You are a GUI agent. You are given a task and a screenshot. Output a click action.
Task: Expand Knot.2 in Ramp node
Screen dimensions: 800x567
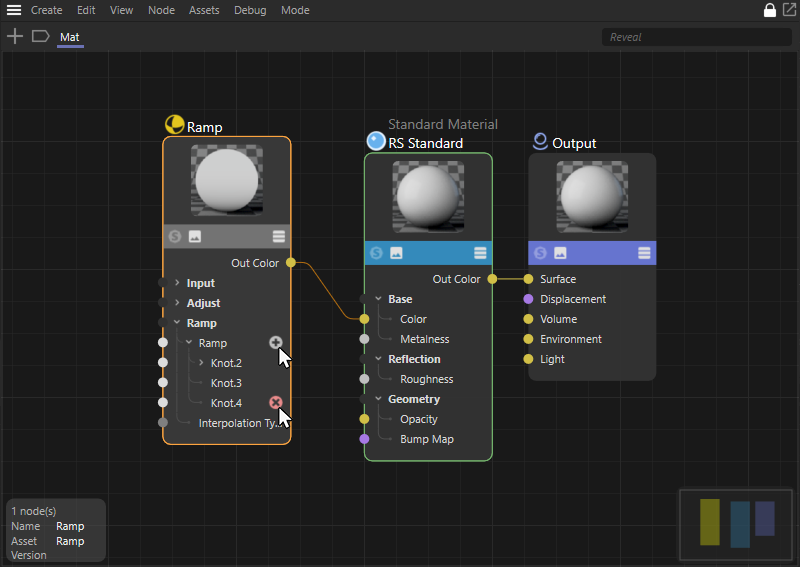201,362
